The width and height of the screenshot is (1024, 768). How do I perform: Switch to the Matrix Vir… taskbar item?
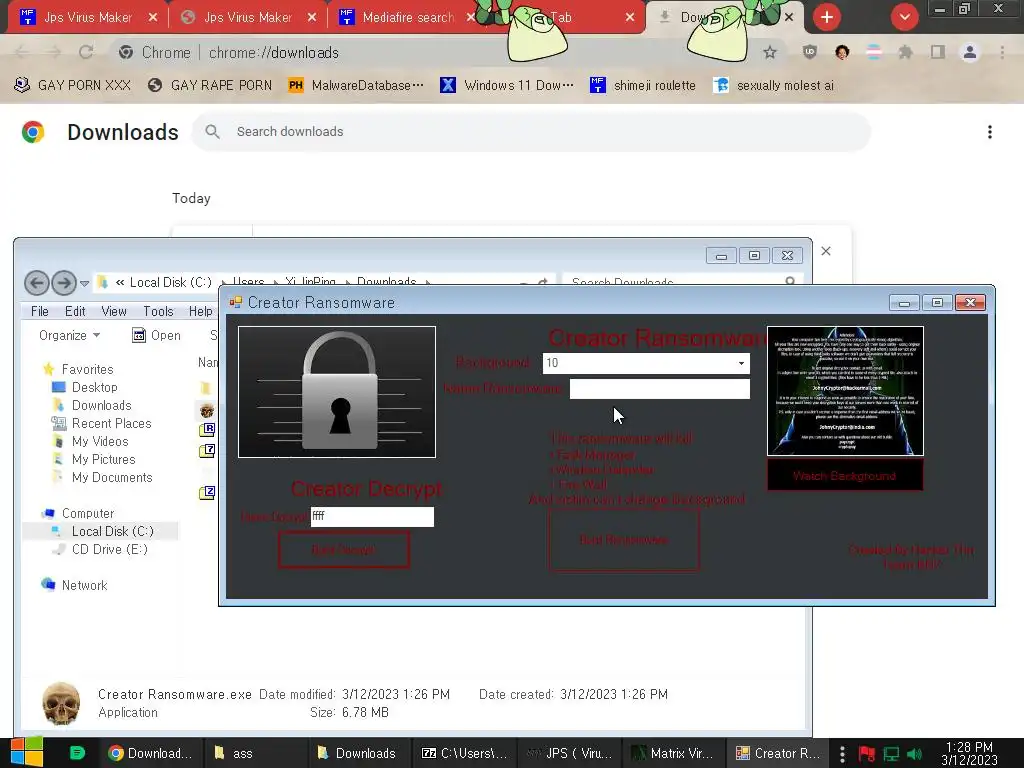coord(673,753)
